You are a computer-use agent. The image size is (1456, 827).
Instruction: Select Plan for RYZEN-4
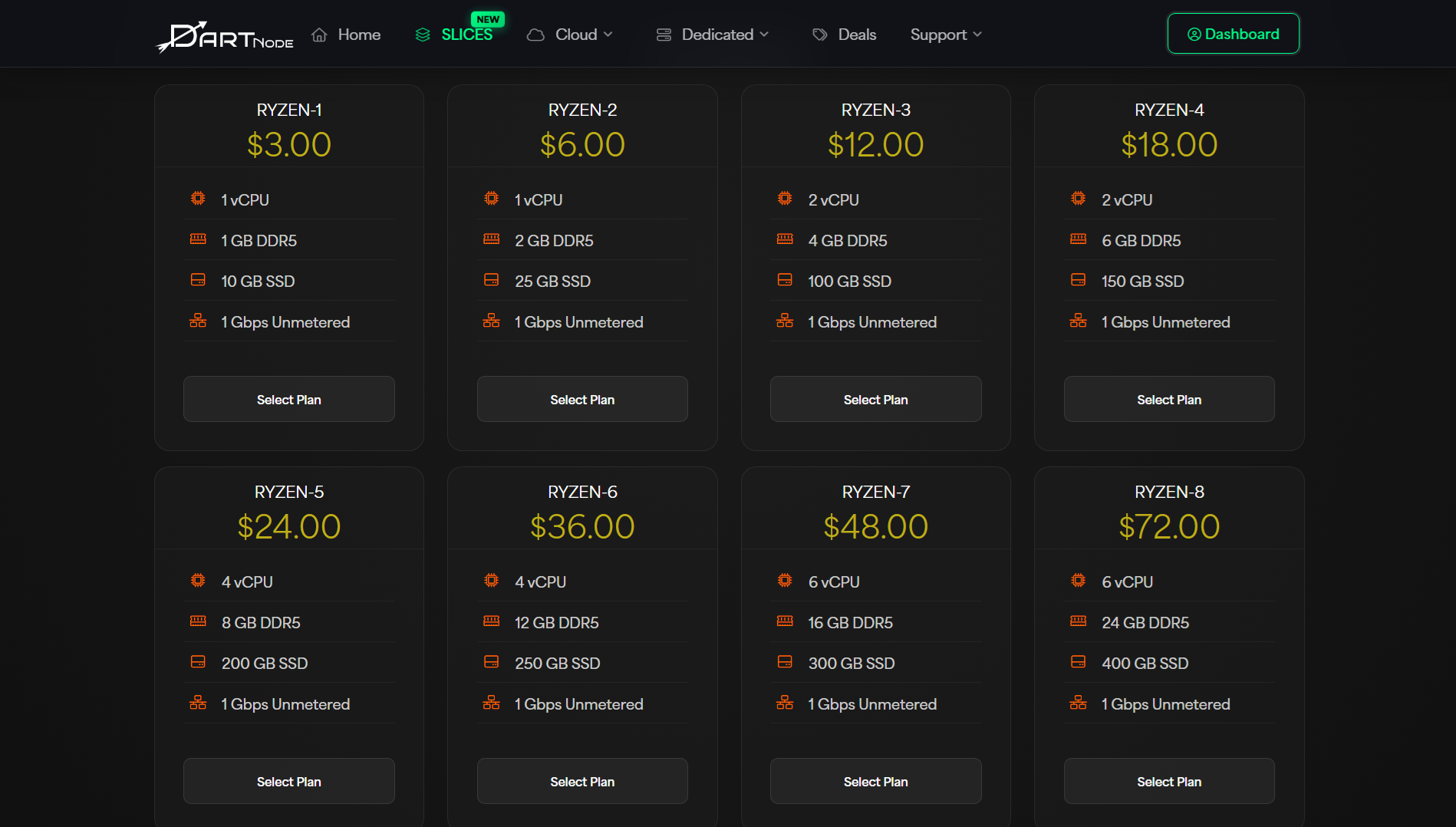pyautogui.click(x=1169, y=399)
